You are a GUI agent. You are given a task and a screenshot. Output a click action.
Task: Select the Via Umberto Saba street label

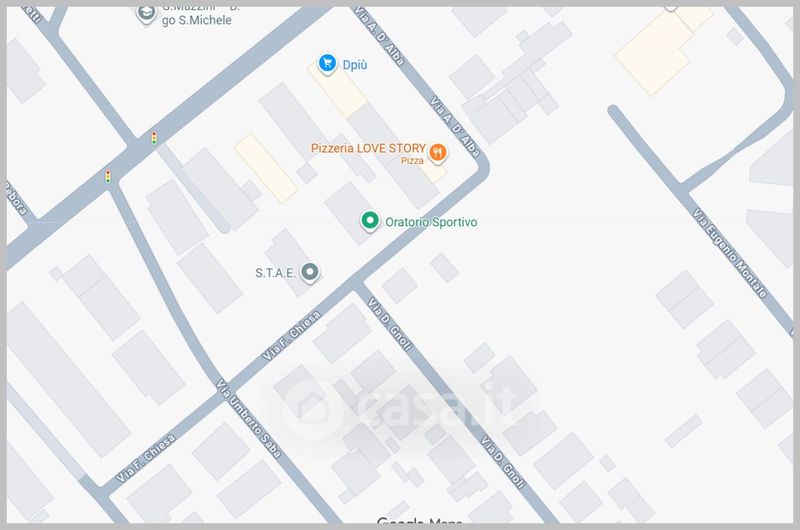[248, 418]
